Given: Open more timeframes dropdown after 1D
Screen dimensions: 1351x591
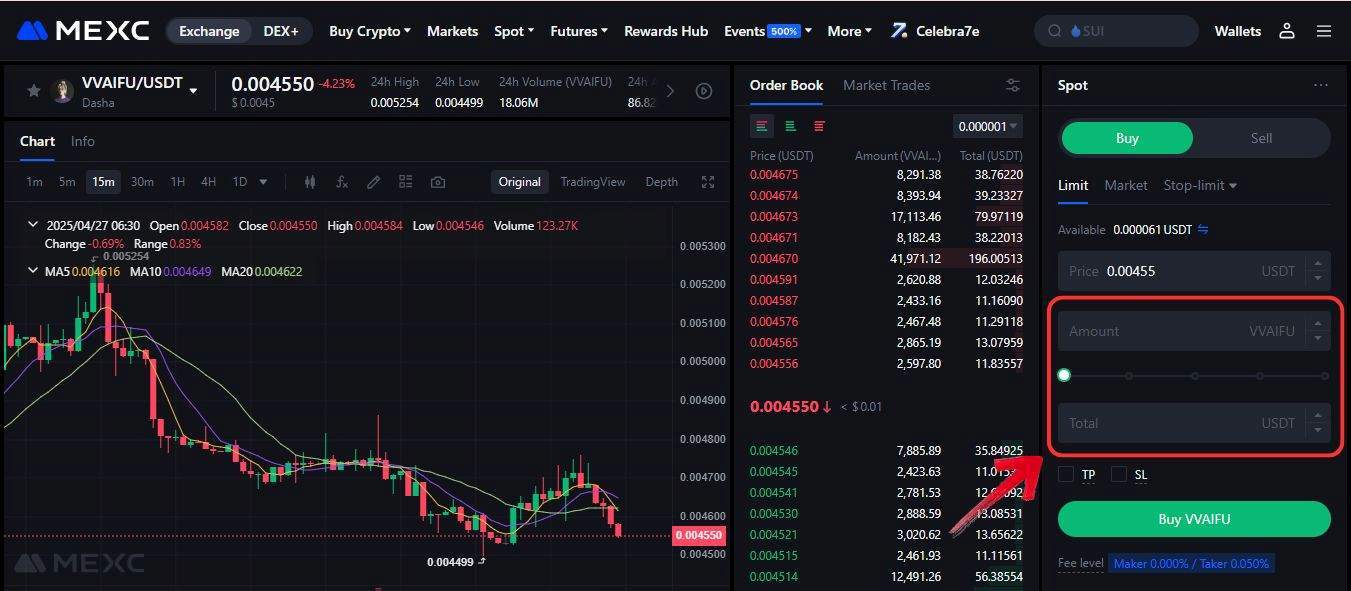Looking at the screenshot, I should [264, 182].
